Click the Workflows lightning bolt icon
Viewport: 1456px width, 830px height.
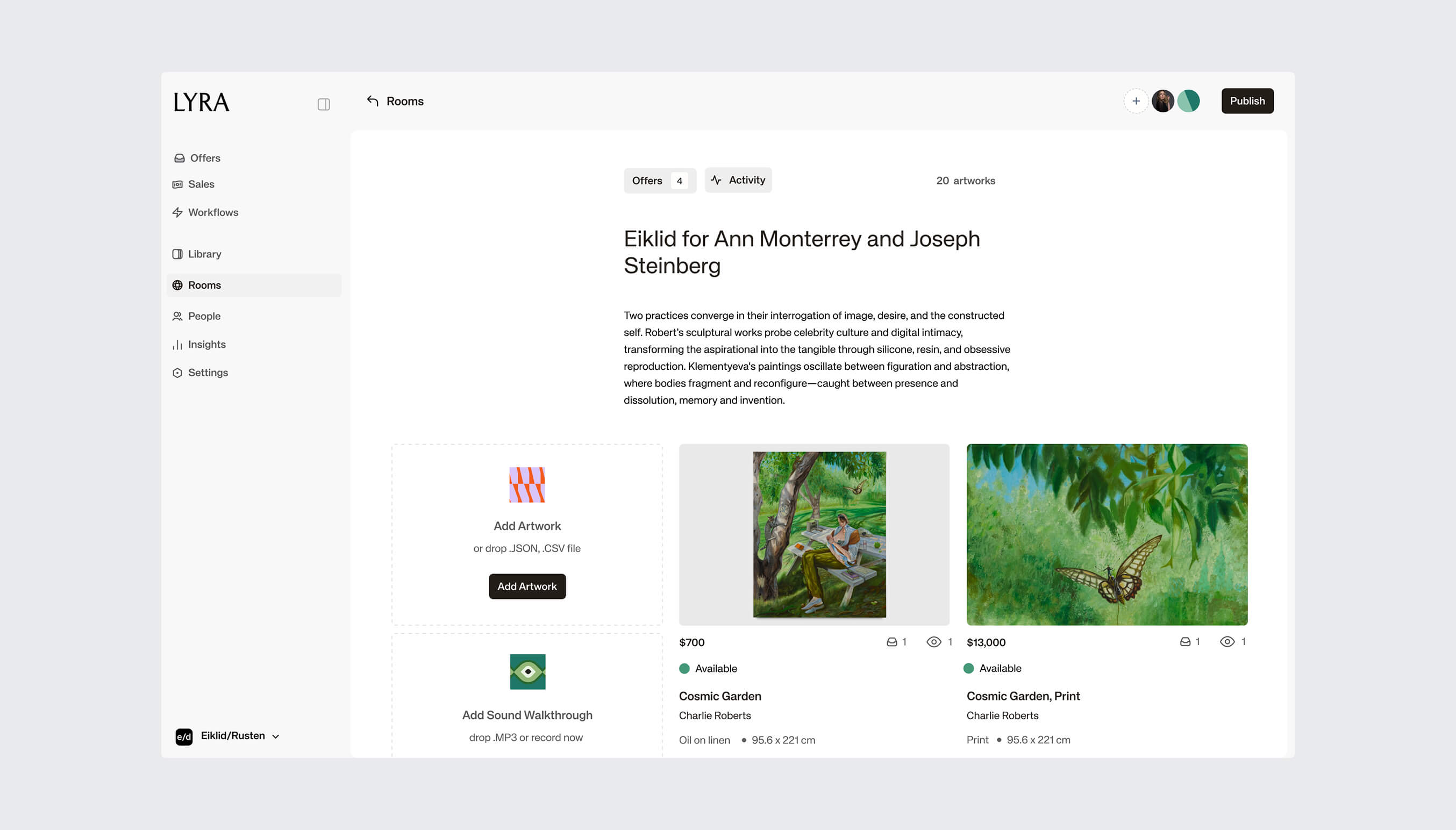coord(177,212)
